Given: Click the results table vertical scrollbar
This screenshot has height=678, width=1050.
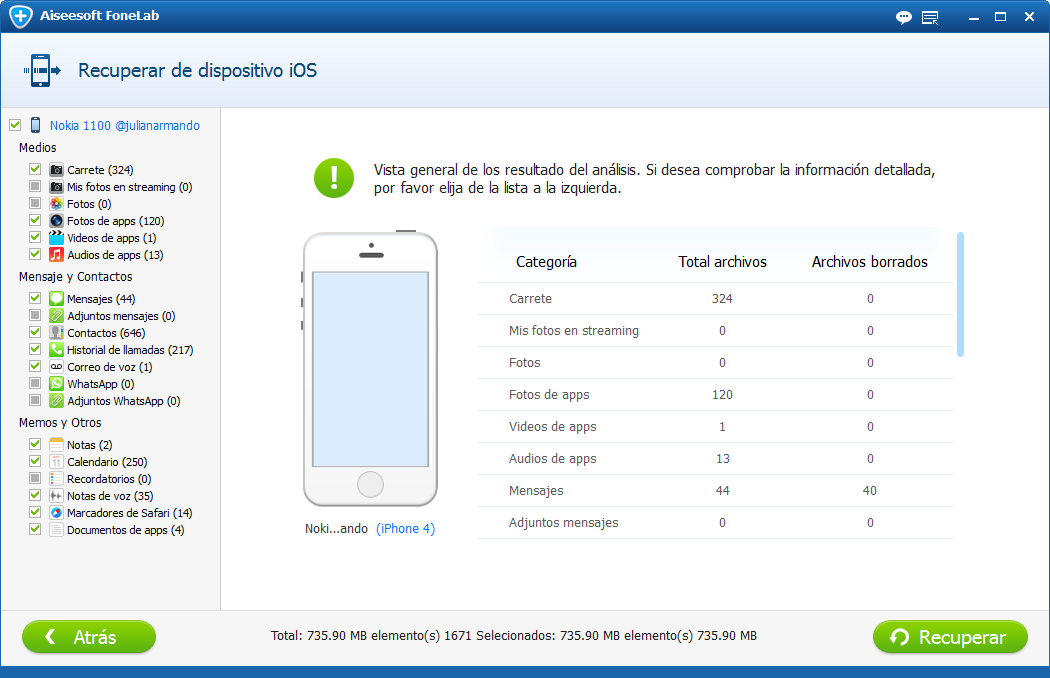Looking at the screenshot, I should [x=960, y=294].
